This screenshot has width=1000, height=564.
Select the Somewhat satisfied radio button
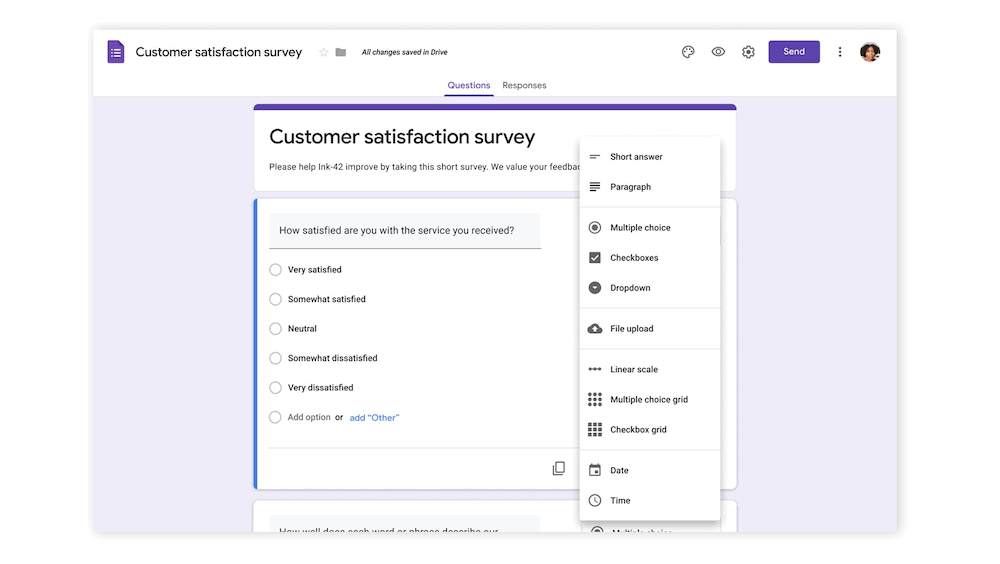[x=275, y=299]
